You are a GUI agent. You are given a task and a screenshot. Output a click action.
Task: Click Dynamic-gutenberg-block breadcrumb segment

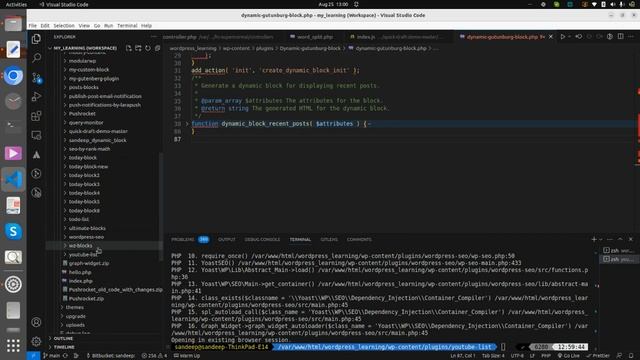tap(310, 48)
